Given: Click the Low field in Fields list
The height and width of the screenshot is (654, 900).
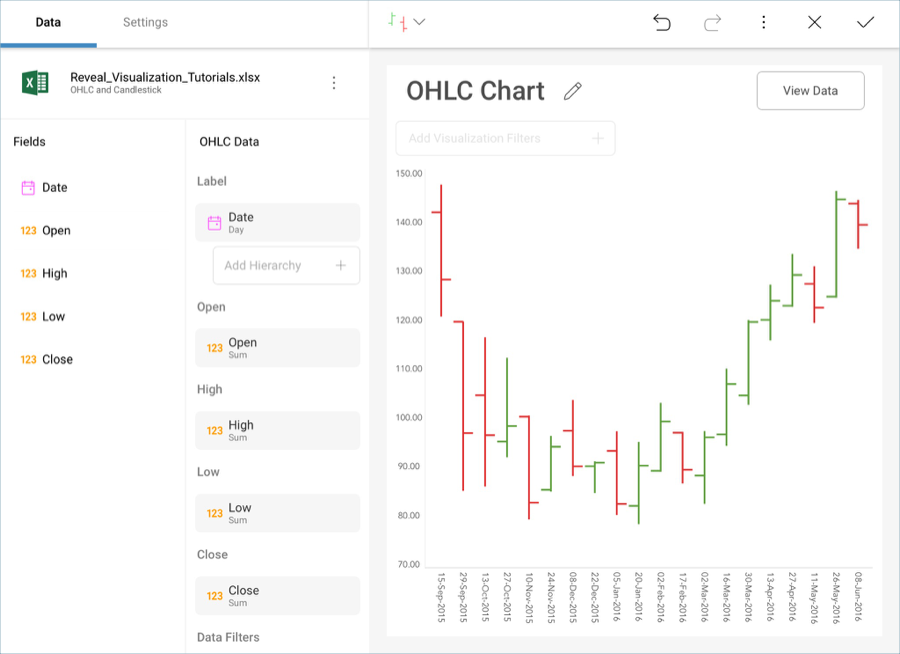Looking at the screenshot, I should click(53, 316).
